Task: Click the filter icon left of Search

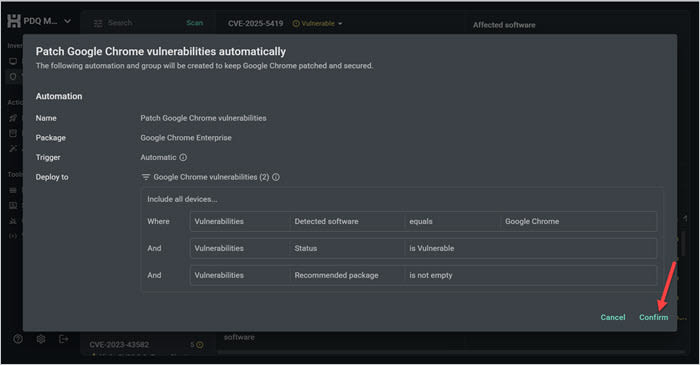Action: pyautogui.click(x=98, y=23)
